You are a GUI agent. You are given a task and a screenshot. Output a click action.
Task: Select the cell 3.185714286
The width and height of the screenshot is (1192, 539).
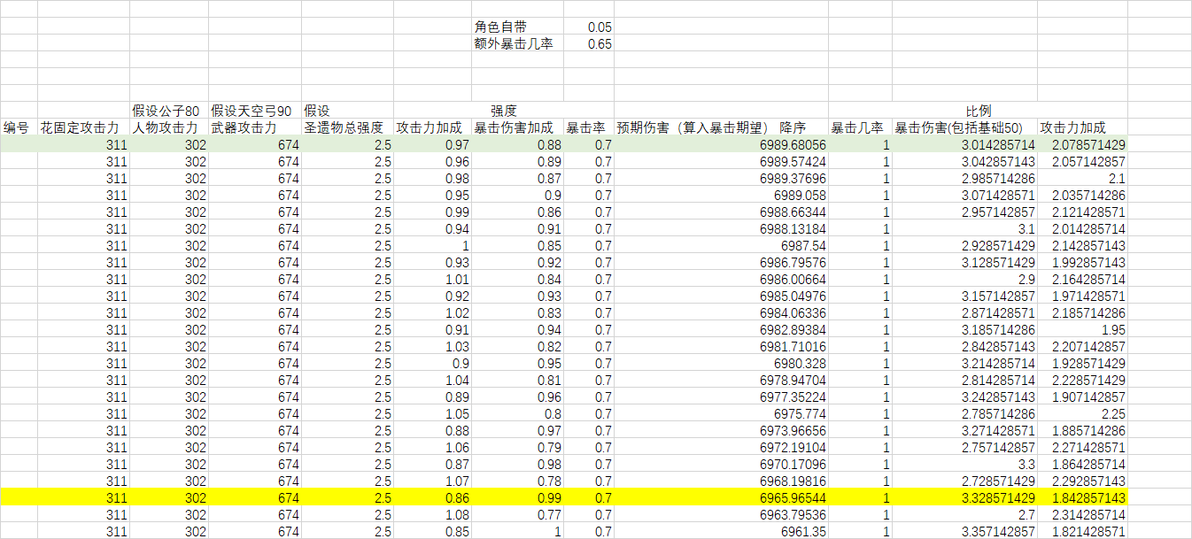[965, 328]
